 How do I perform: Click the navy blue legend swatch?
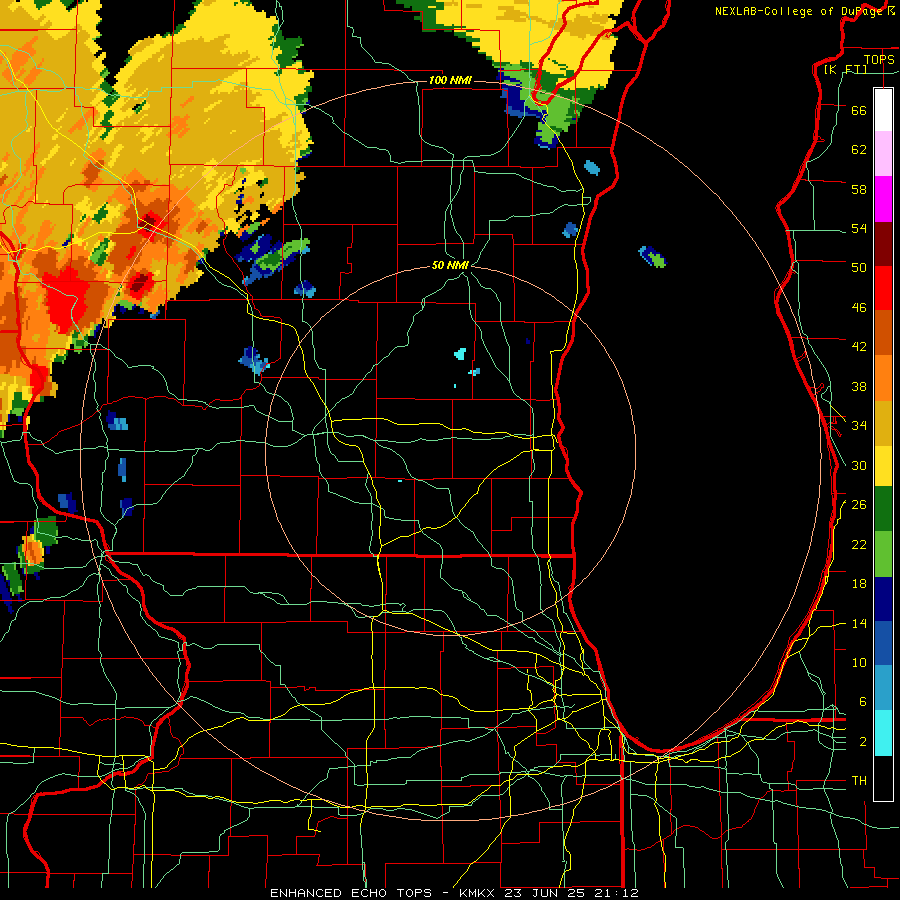[883, 599]
